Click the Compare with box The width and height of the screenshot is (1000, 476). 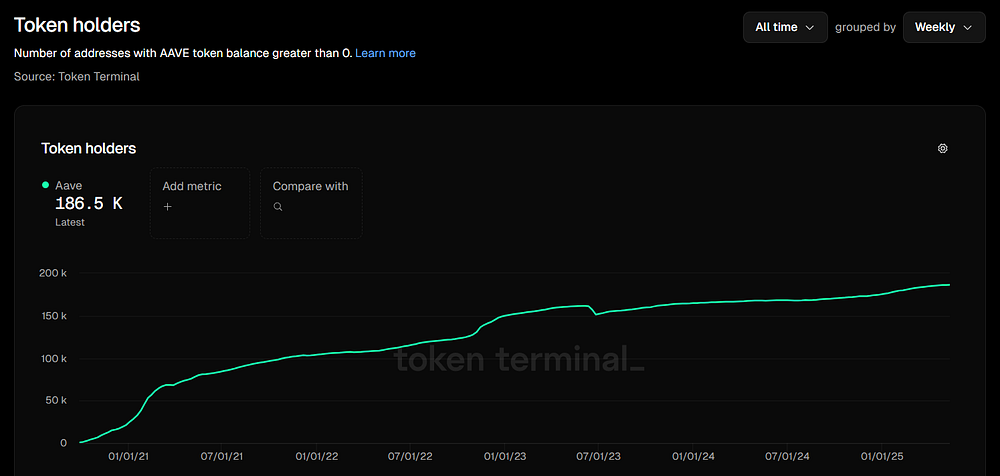pos(311,203)
